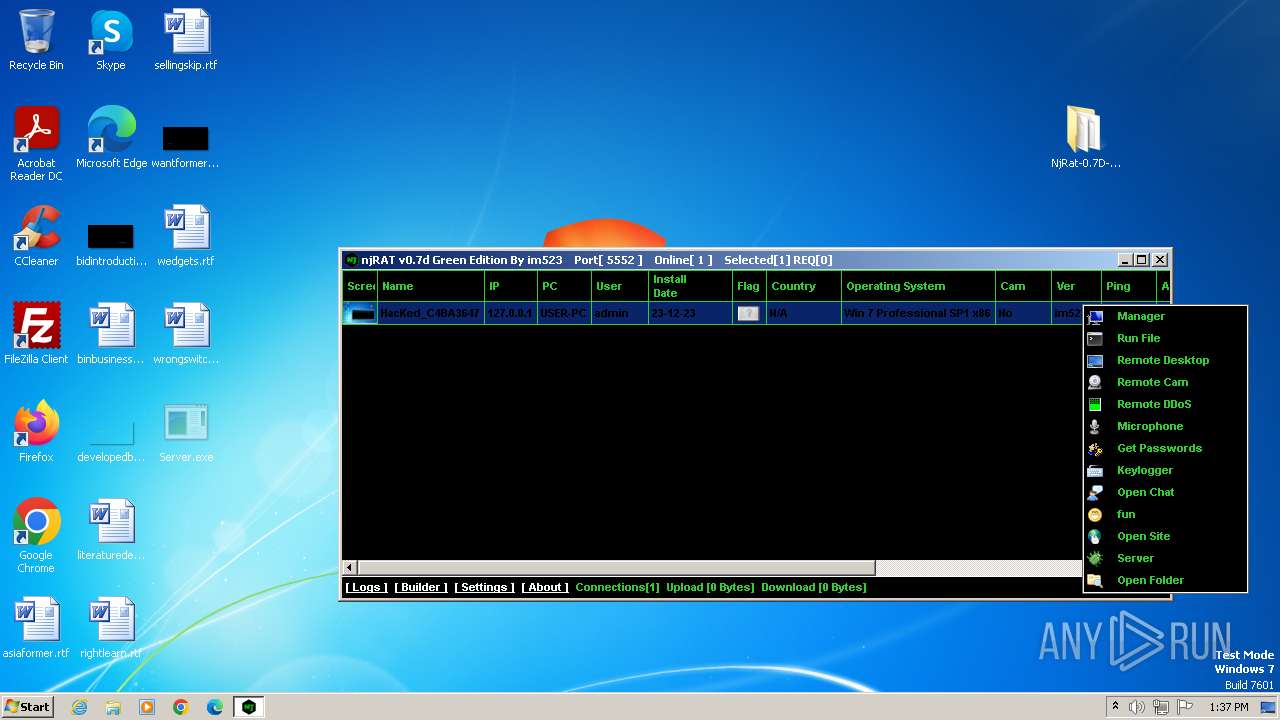1280x720 pixels.
Task: Click the horizontal scrollbar thumb in njRAT
Action: (x=616, y=567)
